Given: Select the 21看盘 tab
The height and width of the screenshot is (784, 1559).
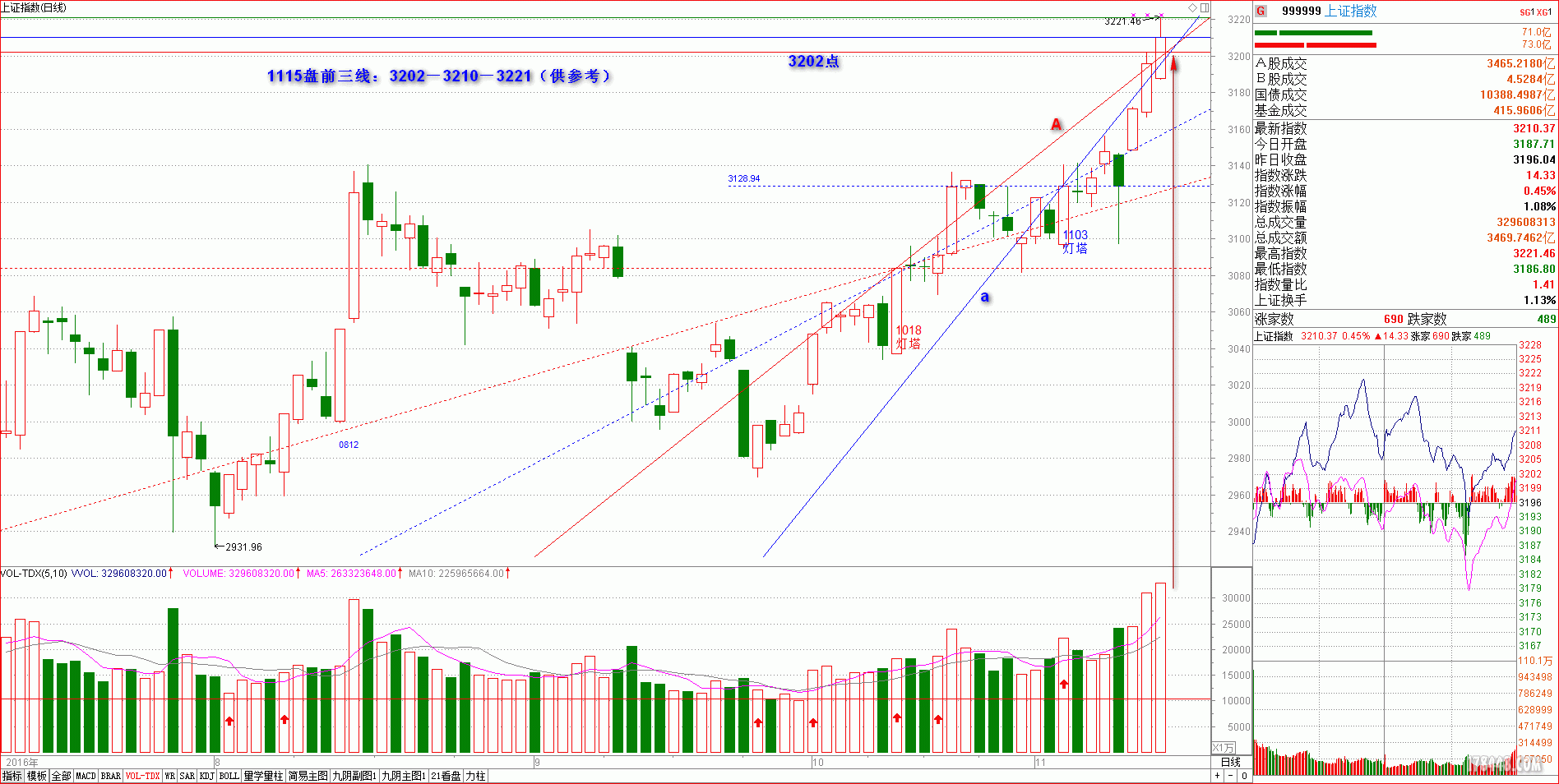Looking at the screenshot, I should coord(446,776).
